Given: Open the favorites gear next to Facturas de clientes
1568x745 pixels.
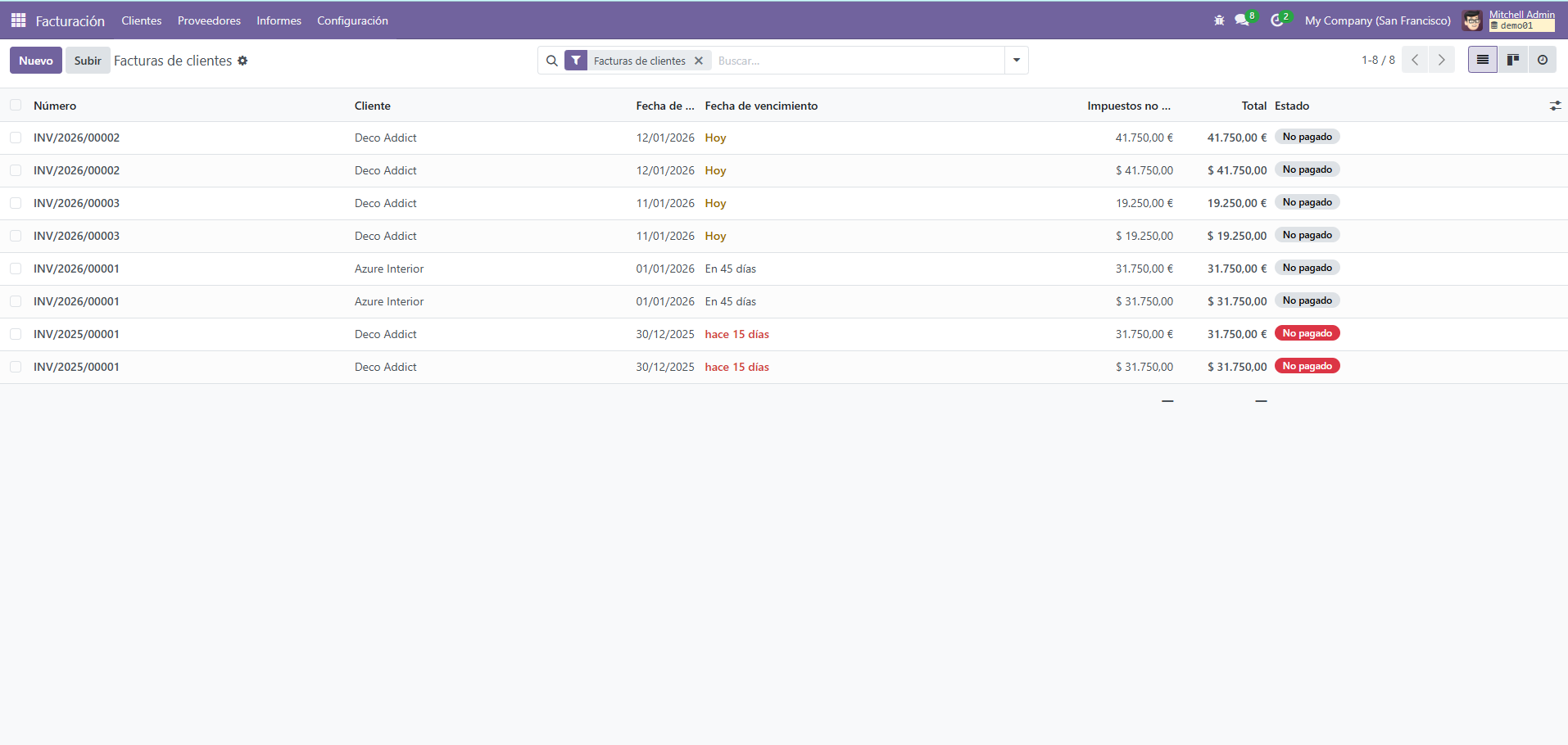Looking at the screenshot, I should coord(242,61).
